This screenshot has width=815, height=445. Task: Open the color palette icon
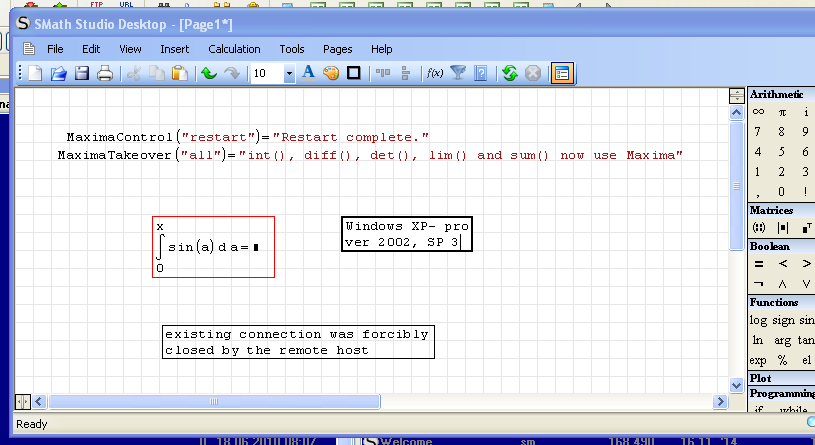pos(331,73)
